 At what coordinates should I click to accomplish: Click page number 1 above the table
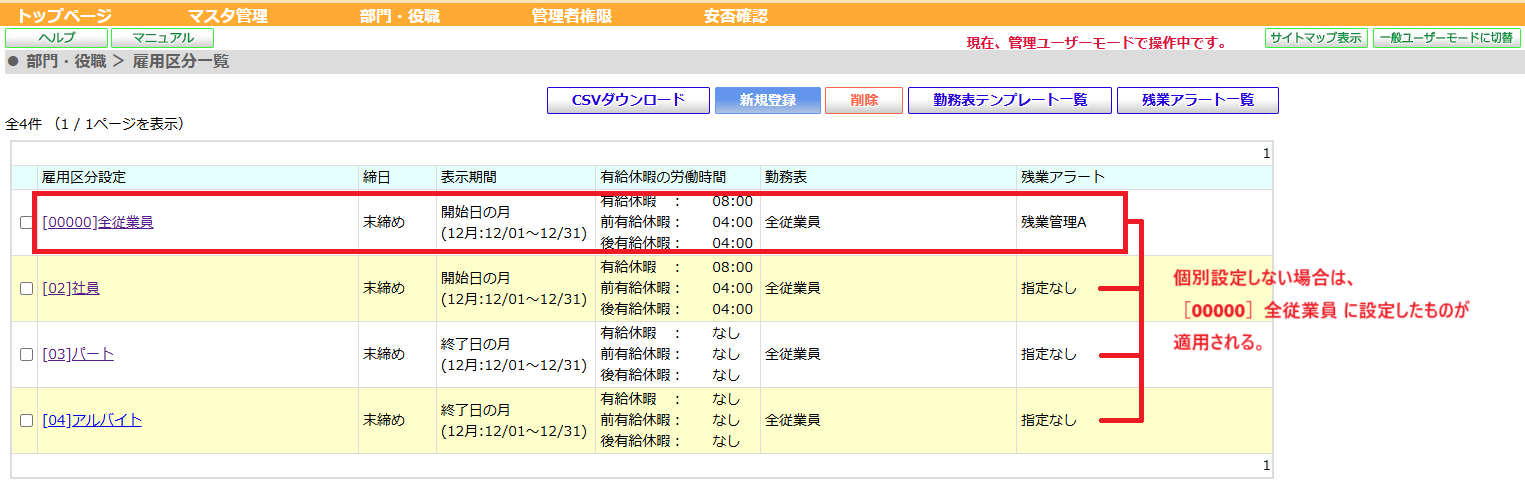click(x=1266, y=154)
